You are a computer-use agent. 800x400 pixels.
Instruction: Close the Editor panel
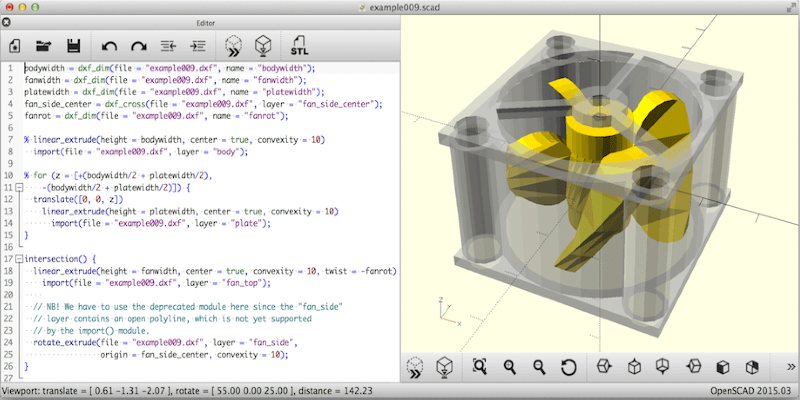(8, 23)
